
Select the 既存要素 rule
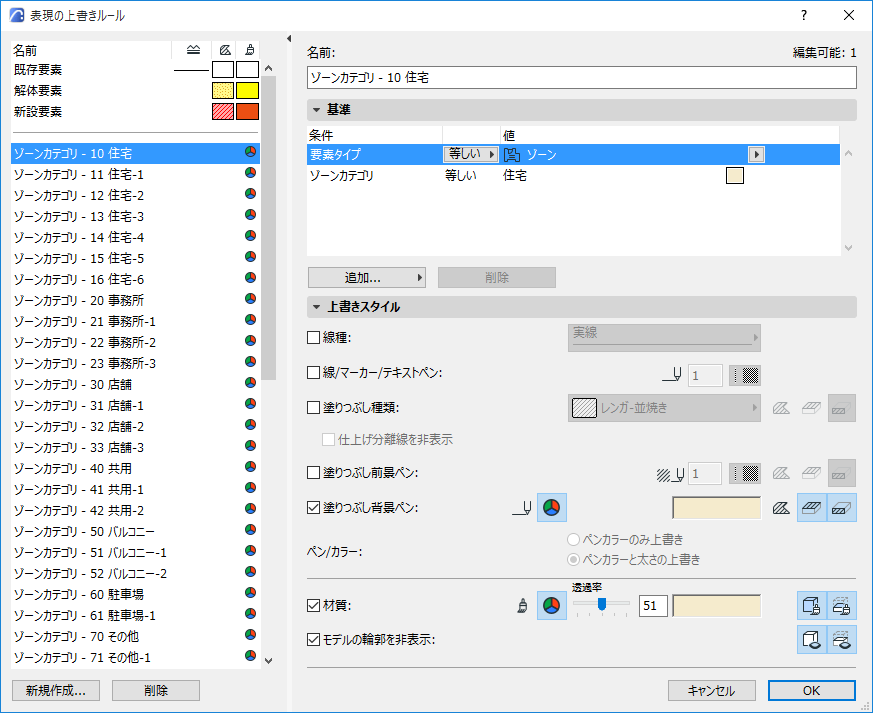click(x=135, y=70)
